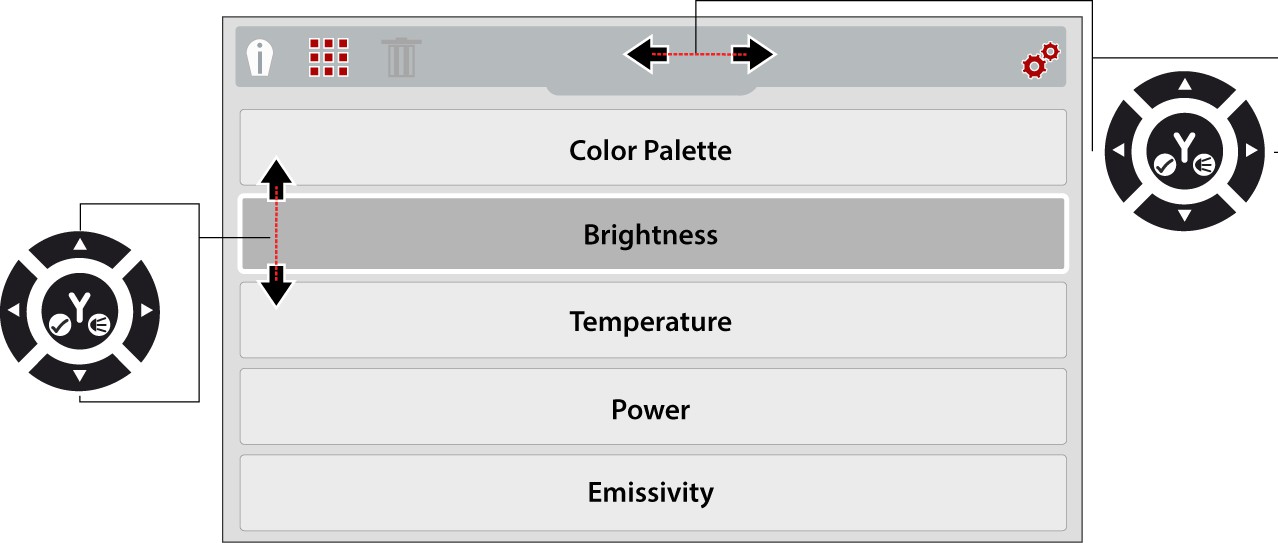
Task: Click the left arrow in top bar
Action: (646, 54)
